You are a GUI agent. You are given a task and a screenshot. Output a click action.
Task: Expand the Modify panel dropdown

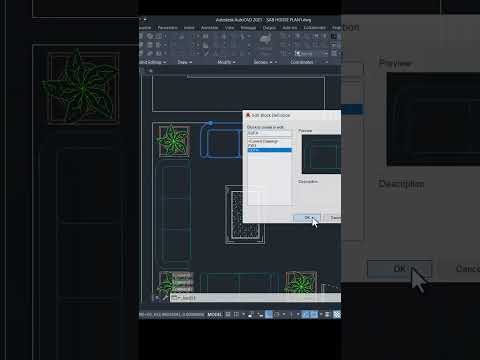coord(226,62)
